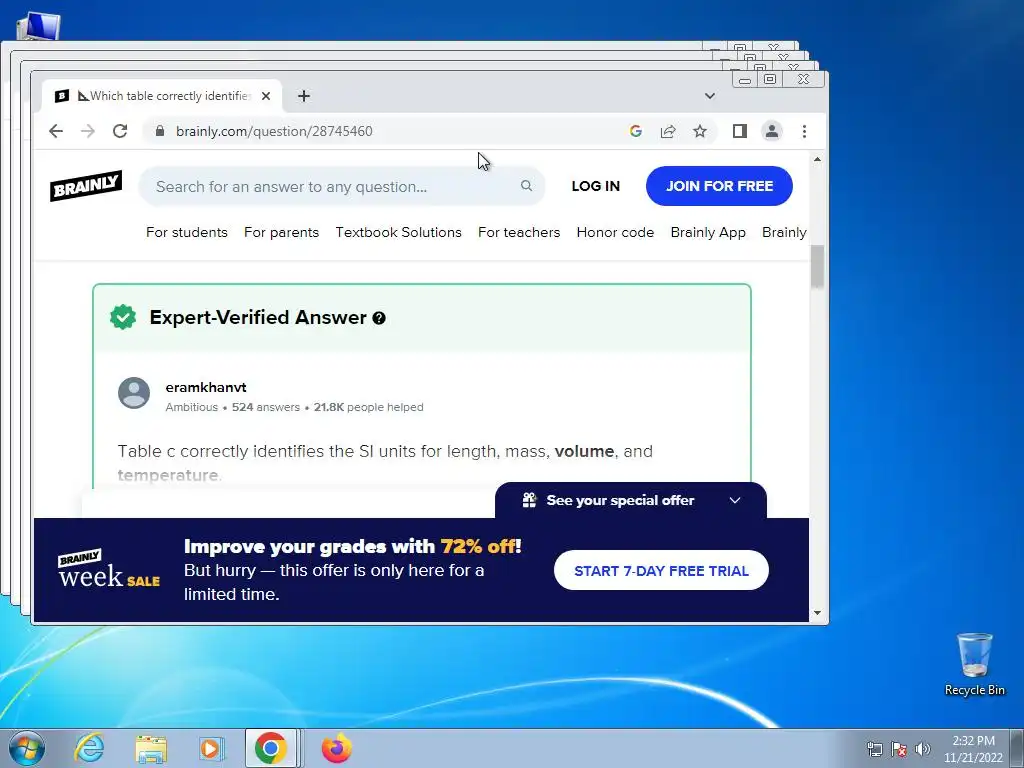The image size is (1024, 768).
Task: Click START 7-DAY FREE TRIAL
Action: tap(661, 570)
